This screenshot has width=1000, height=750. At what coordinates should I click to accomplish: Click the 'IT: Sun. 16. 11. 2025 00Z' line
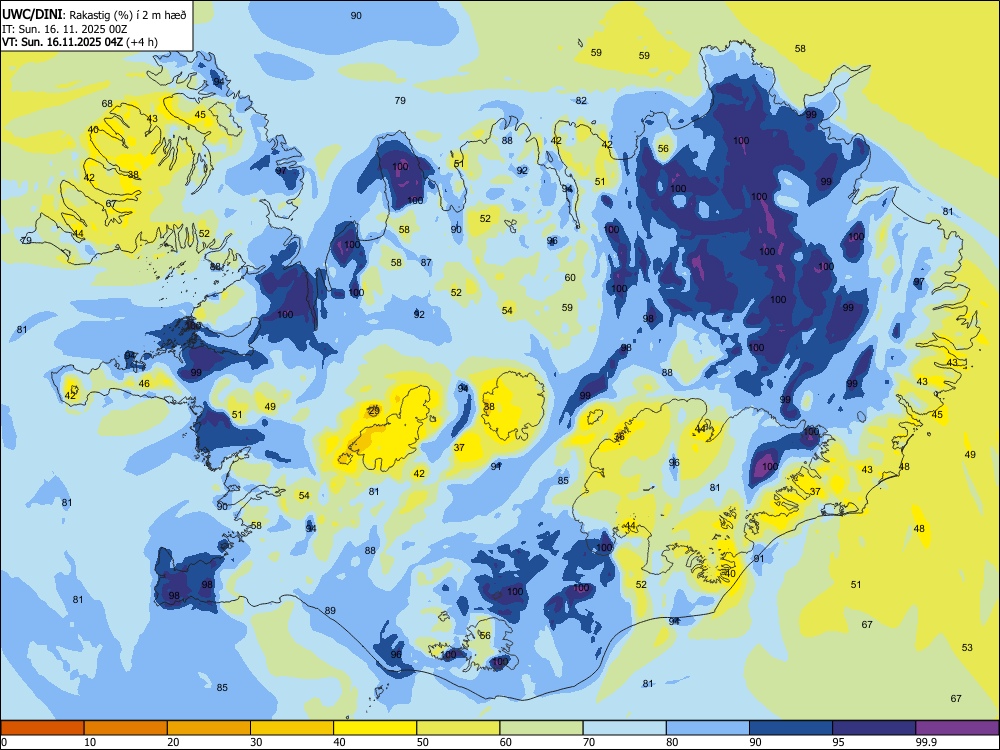[66, 29]
